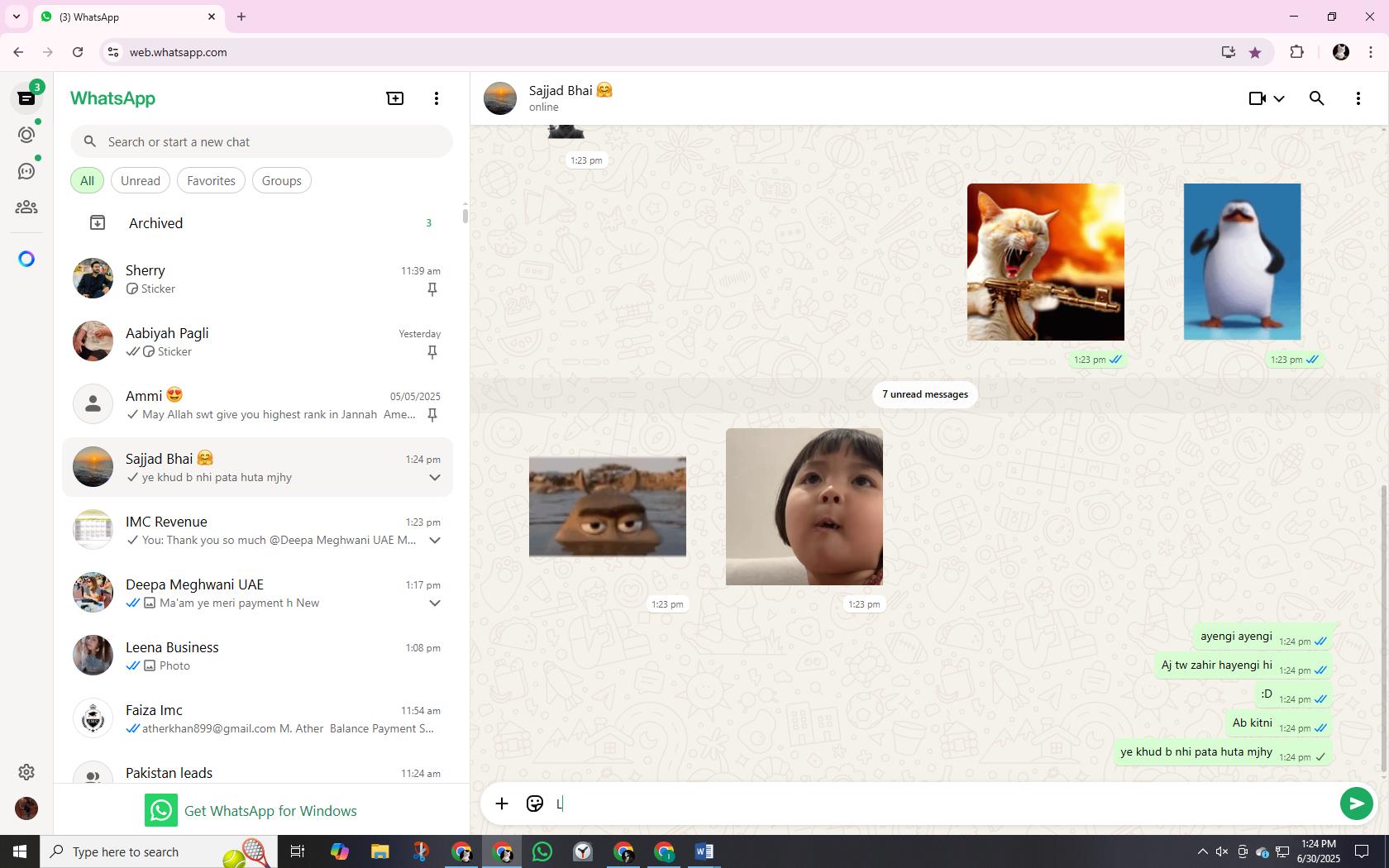
Task: Click the video call camera icon
Action: [x=1257, y=98]
